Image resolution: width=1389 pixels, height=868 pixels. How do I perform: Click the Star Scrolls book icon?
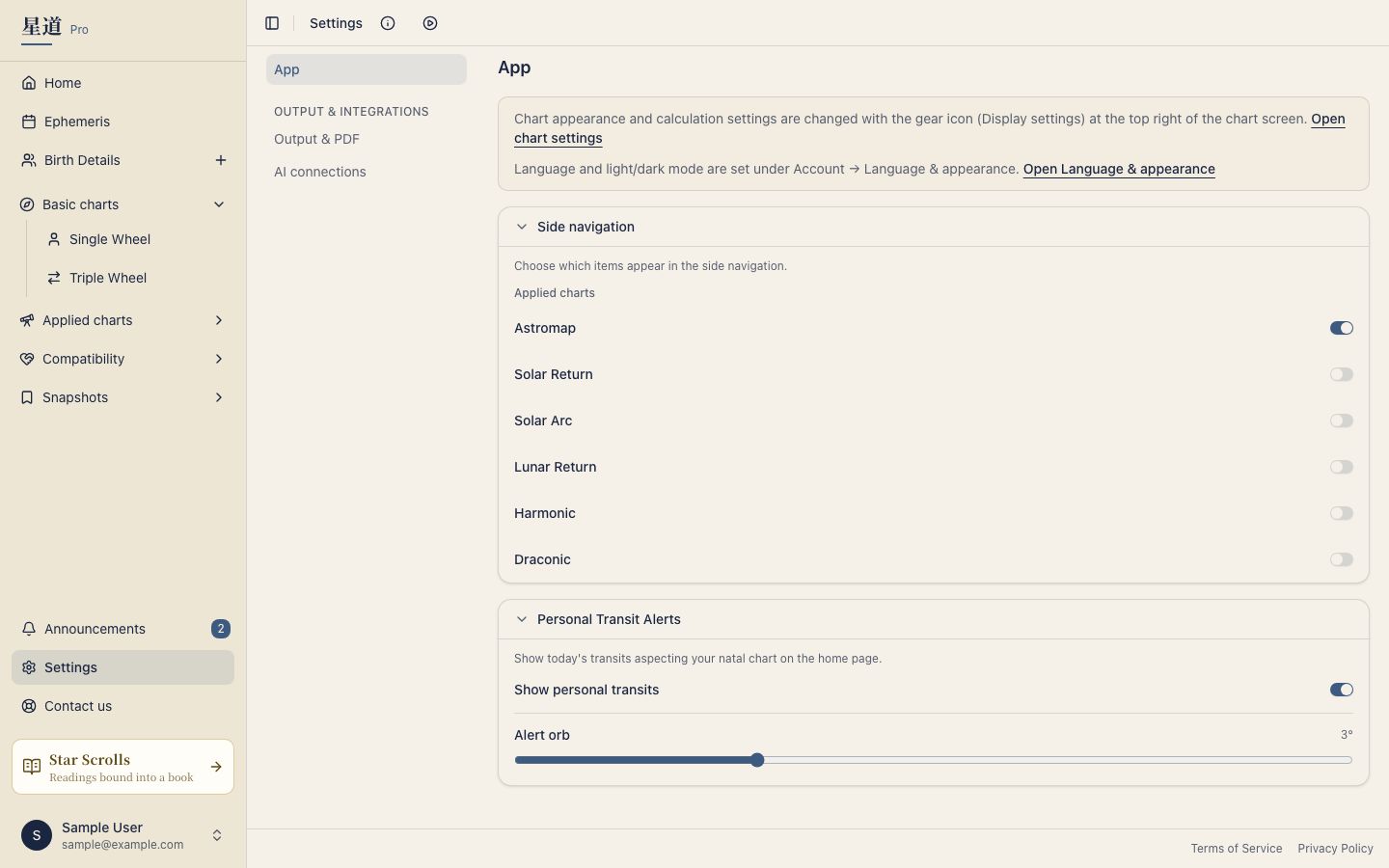(32, 767)
